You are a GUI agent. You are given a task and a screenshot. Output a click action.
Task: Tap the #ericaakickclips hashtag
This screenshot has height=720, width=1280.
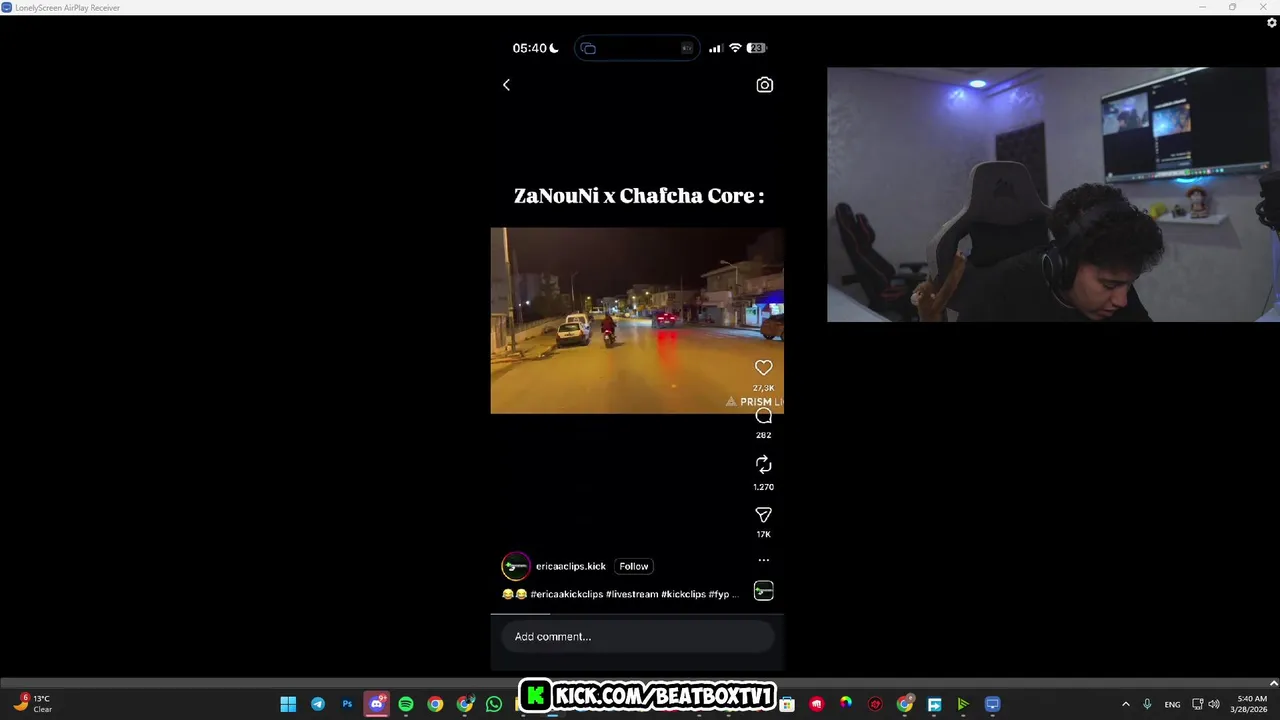point(567,594)
